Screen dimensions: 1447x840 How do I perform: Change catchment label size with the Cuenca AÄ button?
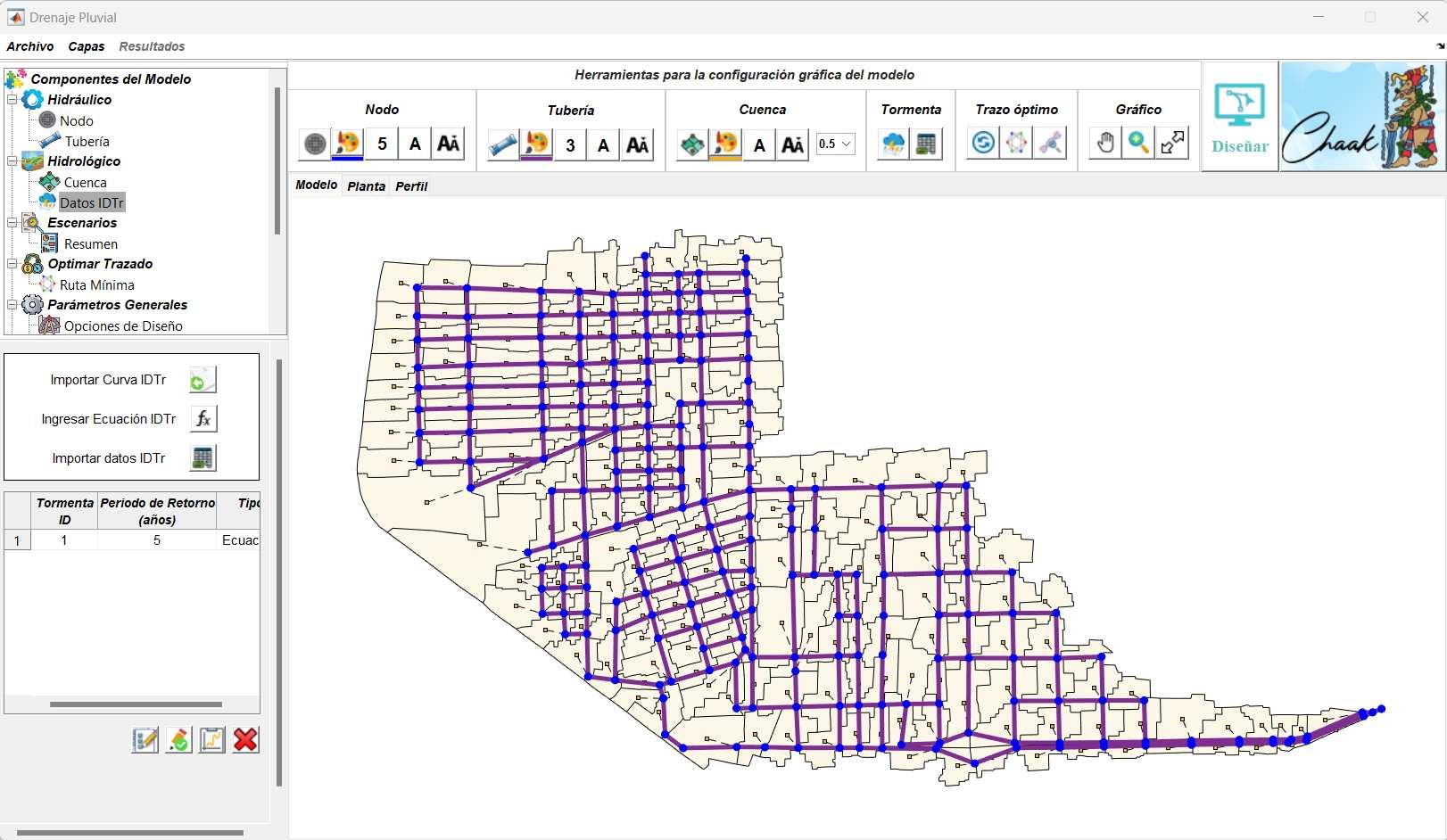(792, 144)
